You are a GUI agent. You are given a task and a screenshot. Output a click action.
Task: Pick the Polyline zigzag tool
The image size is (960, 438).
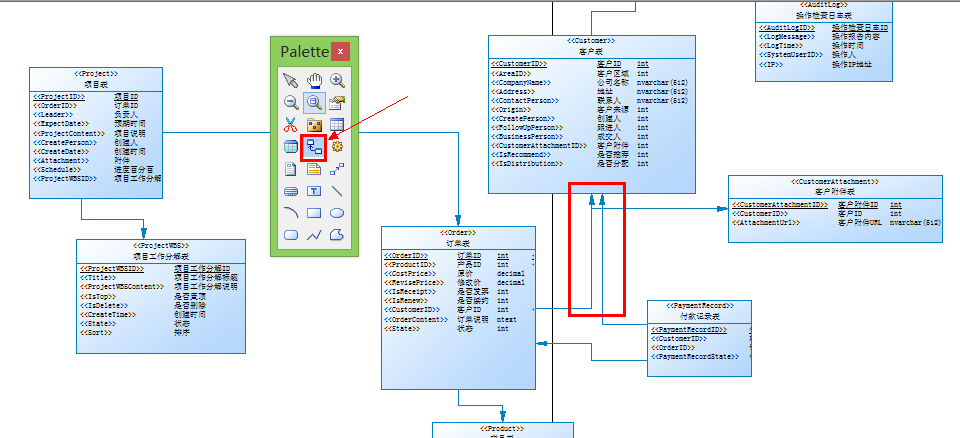pos(314,235)
